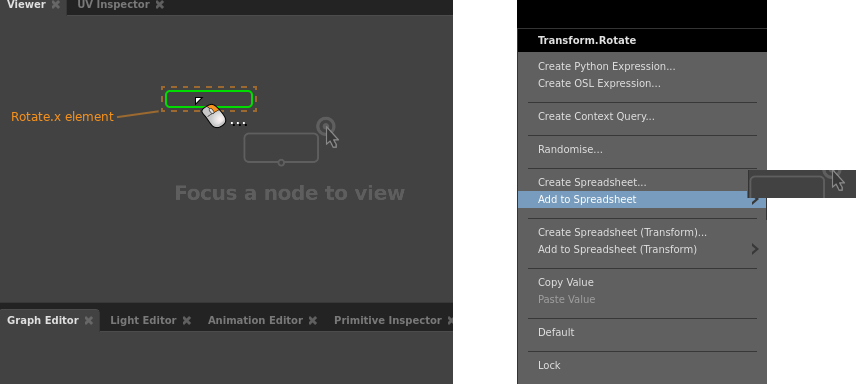Choose Create Python Expression from menu
The width and height of the screenshot is (856, 384).
pos(607,67)
